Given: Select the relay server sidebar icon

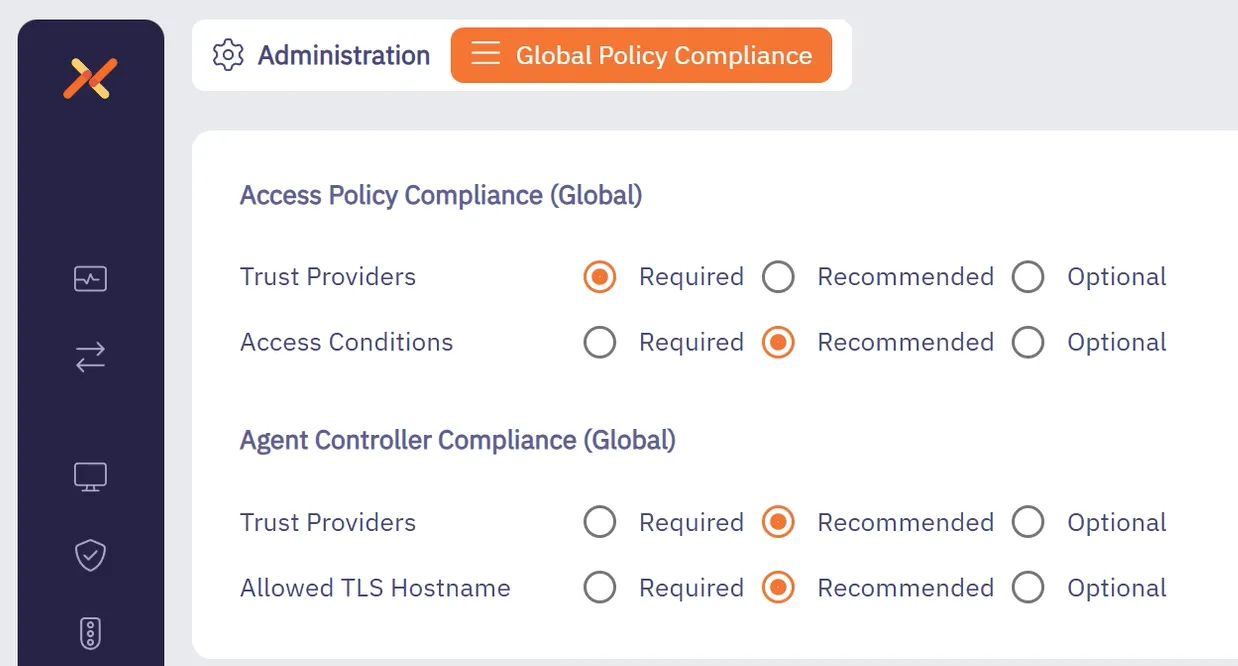Looking at the screenshot, I should 90,633.
